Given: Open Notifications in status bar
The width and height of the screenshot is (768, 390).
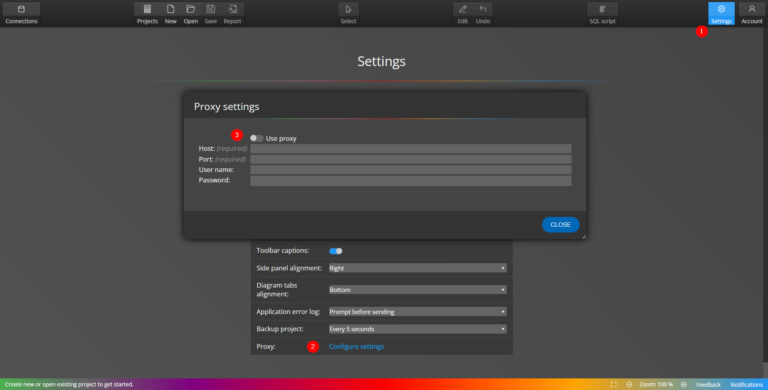Looking at the screenshot, I should point(746,385).
